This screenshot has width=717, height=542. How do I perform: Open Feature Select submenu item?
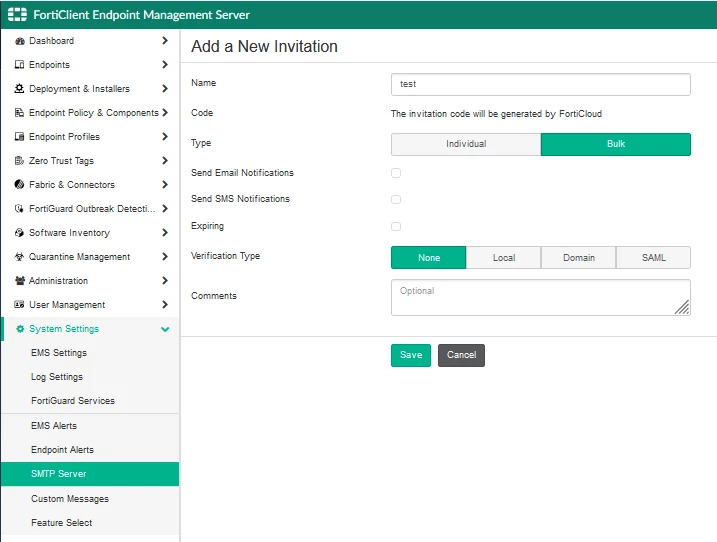tap(90, 523)
